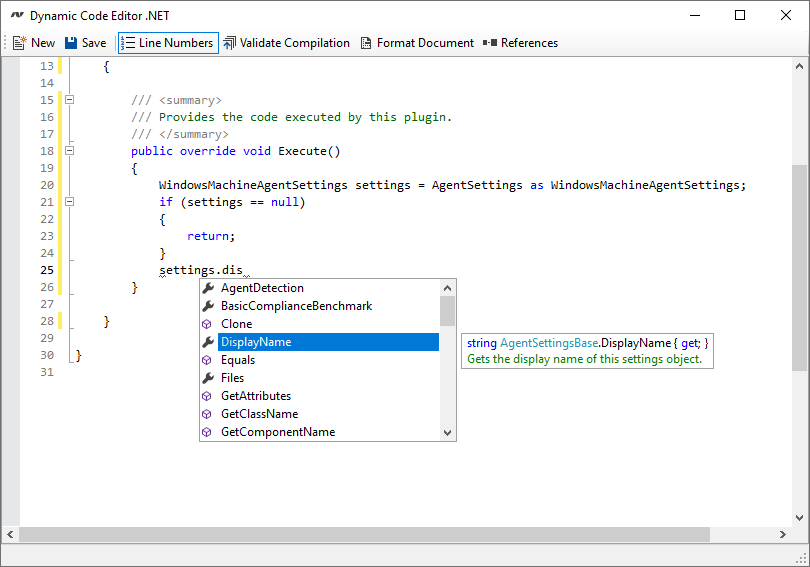
Task: Click the wrench icon beside DisplayName
Action: tap(208, 342)
